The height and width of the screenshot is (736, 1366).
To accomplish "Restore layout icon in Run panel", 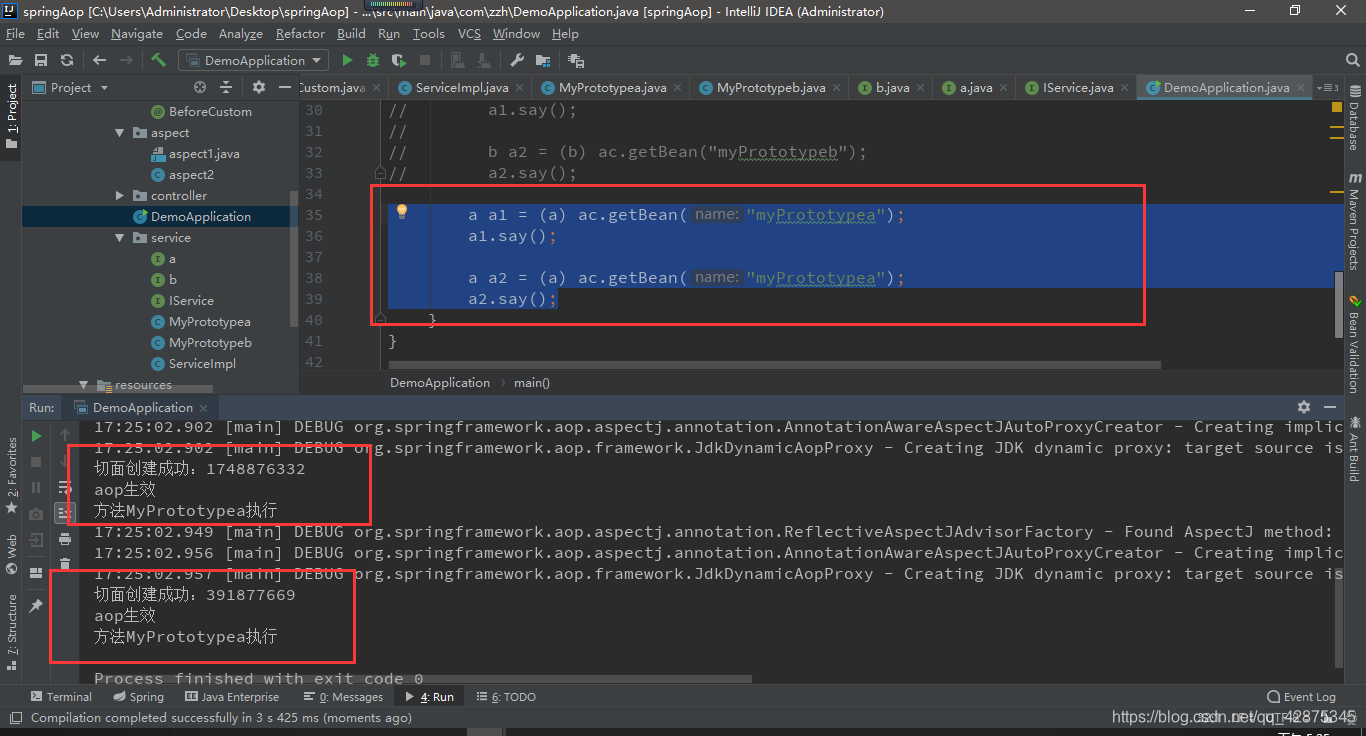I will pyautogui.click(x=37, y=573).
